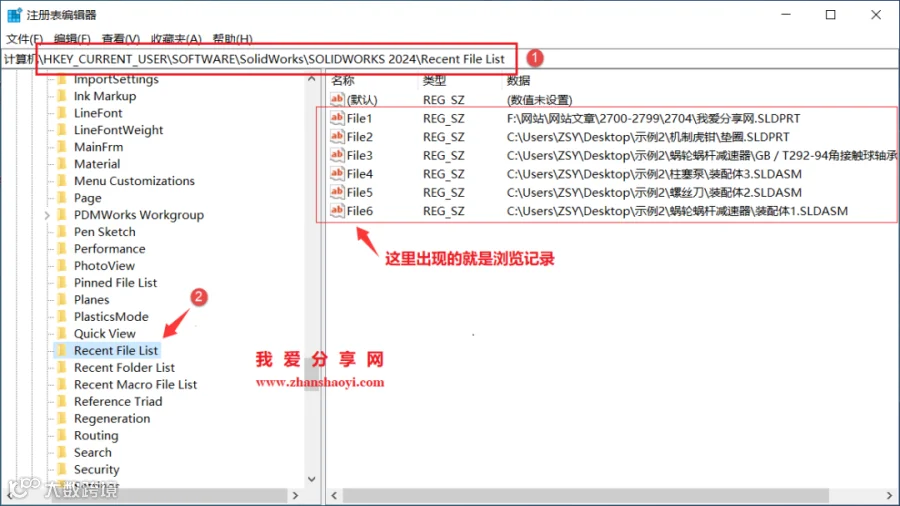The width and height of the screenshot is (900, 506).
Task: Select the Pinned File List folder icon
Action: tap(61, 283)
